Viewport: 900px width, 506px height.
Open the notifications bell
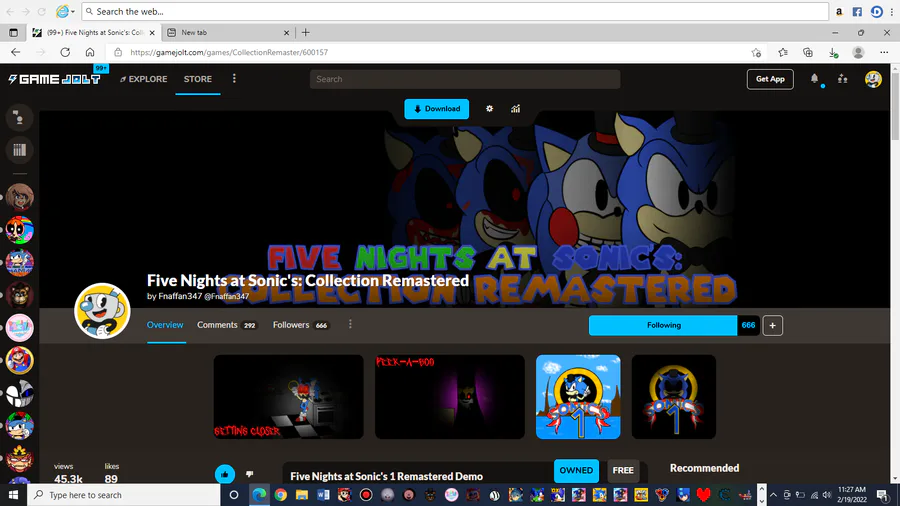point(814,79)
